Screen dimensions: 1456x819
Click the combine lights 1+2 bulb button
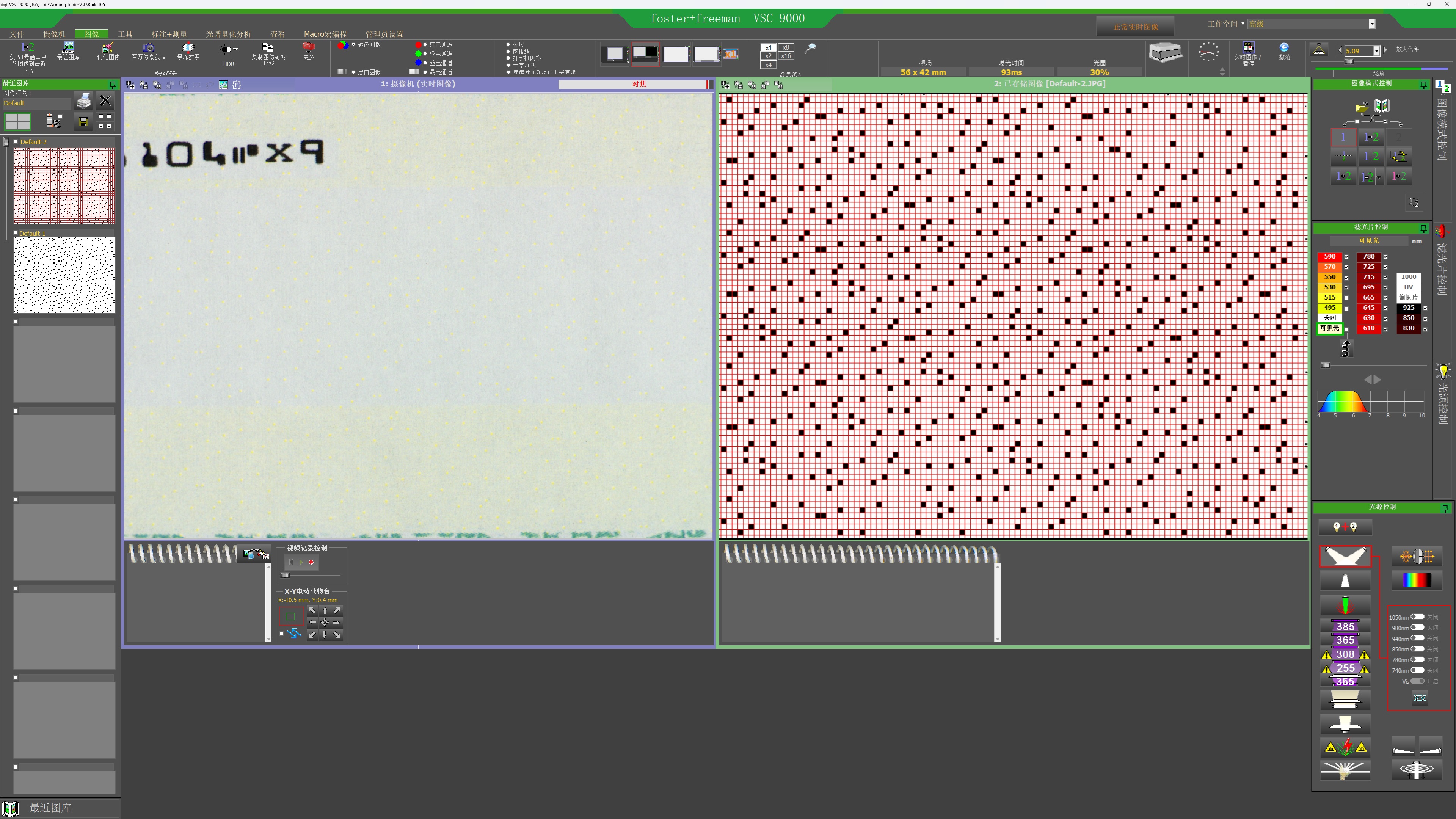(1345, 527)
